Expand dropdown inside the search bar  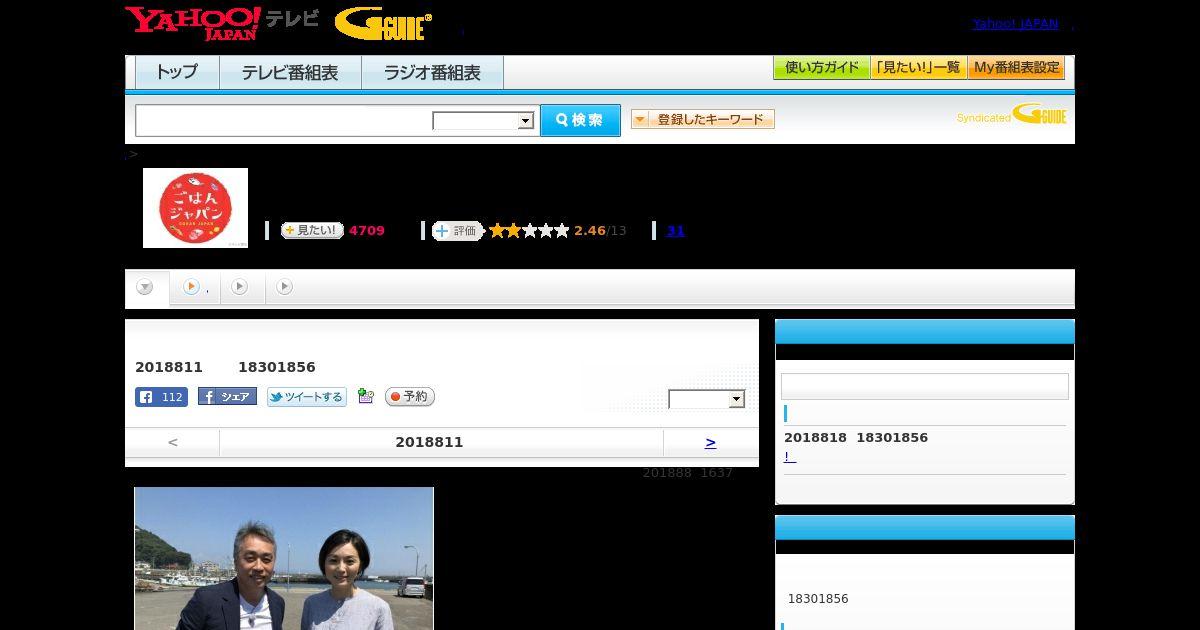click(x=484, y=121)
